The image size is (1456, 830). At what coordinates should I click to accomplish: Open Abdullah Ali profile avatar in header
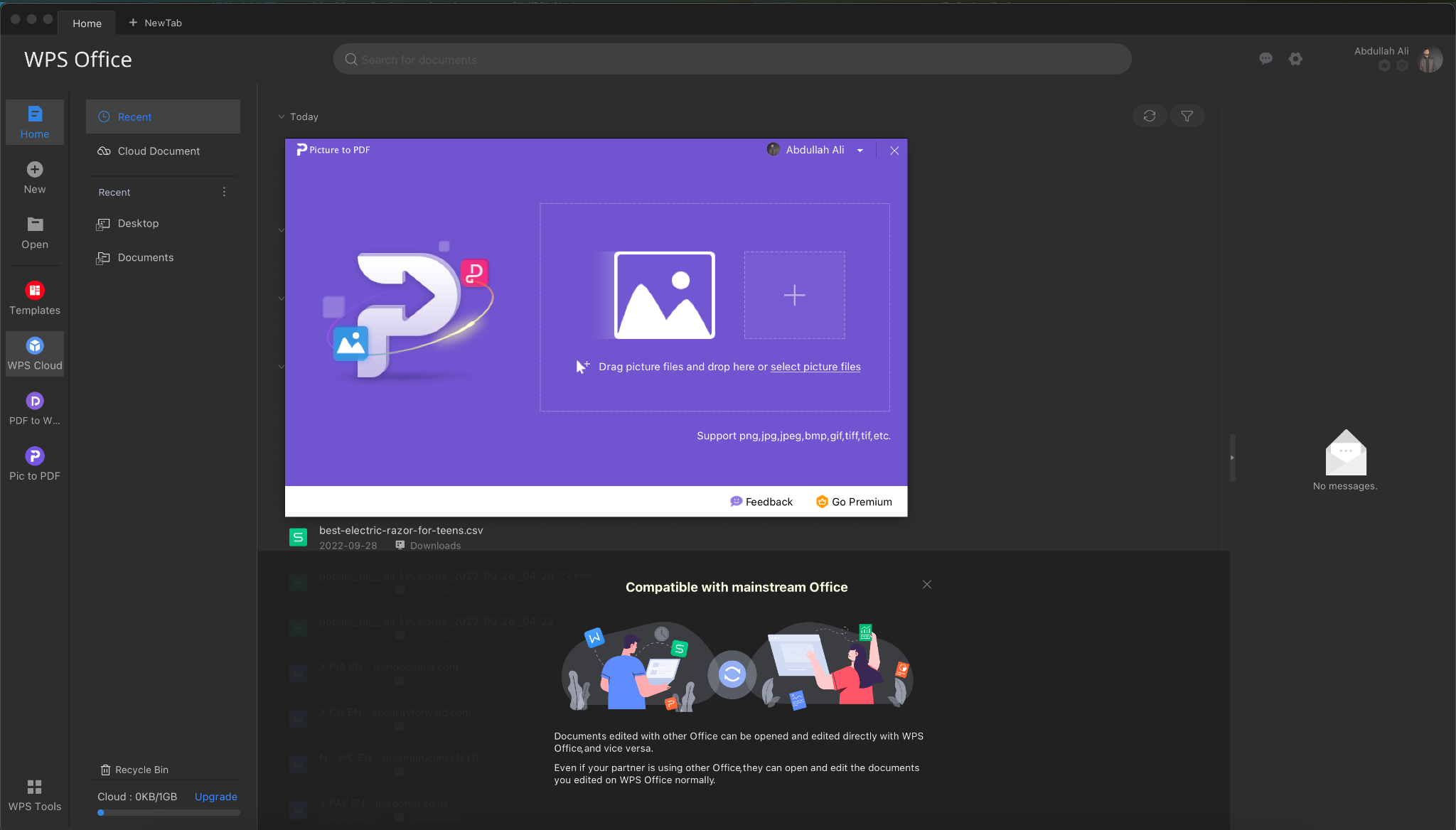click(x=1430, y=60)
